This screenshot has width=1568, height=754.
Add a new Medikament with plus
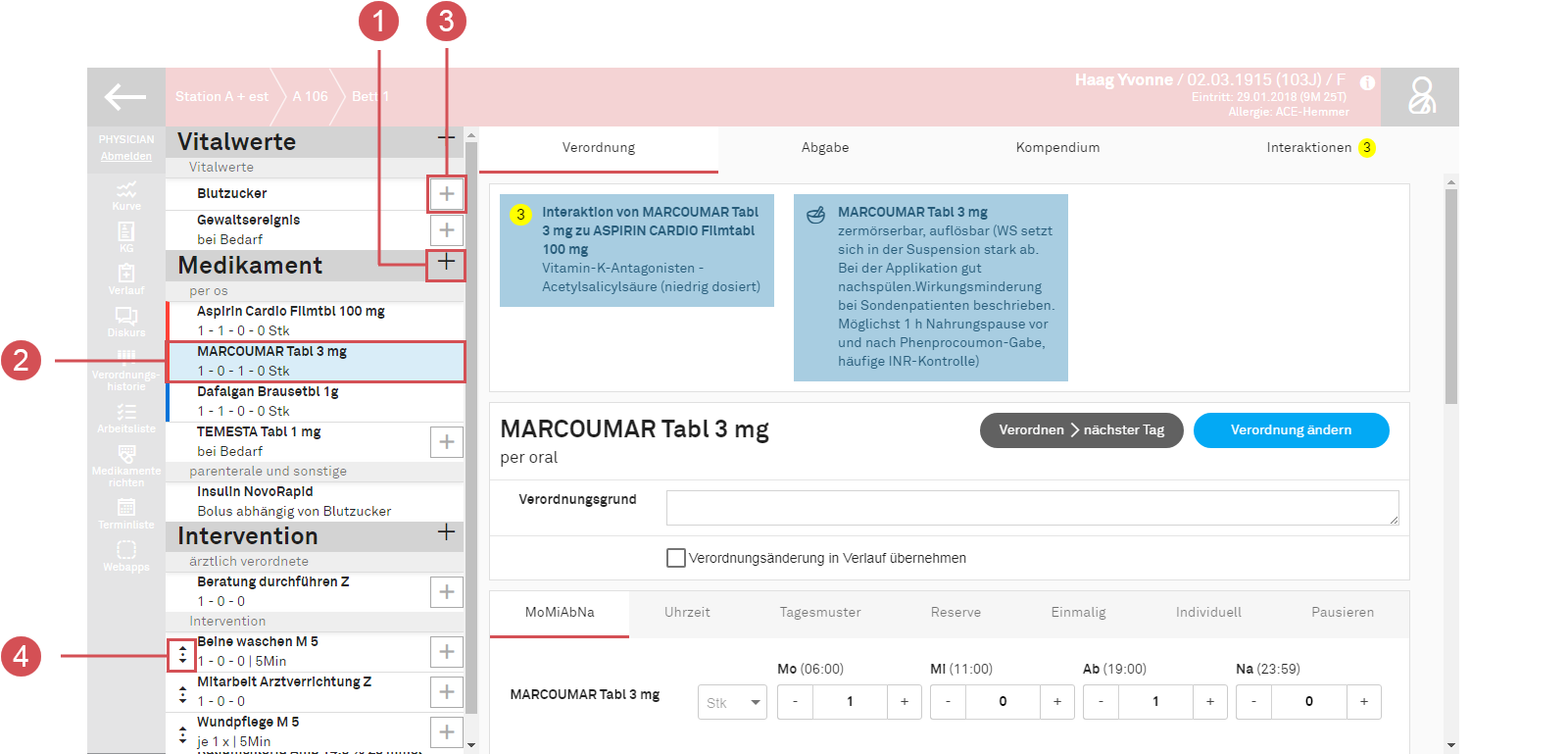446,263
